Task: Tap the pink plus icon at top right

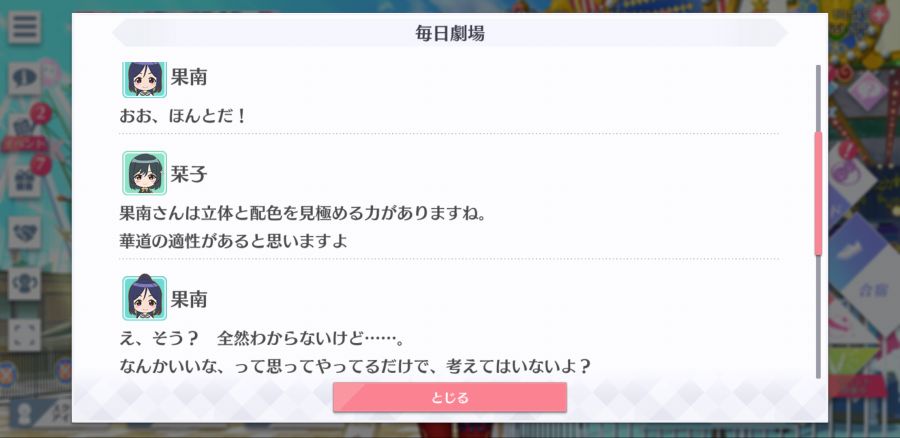Action: coord(879,13)
